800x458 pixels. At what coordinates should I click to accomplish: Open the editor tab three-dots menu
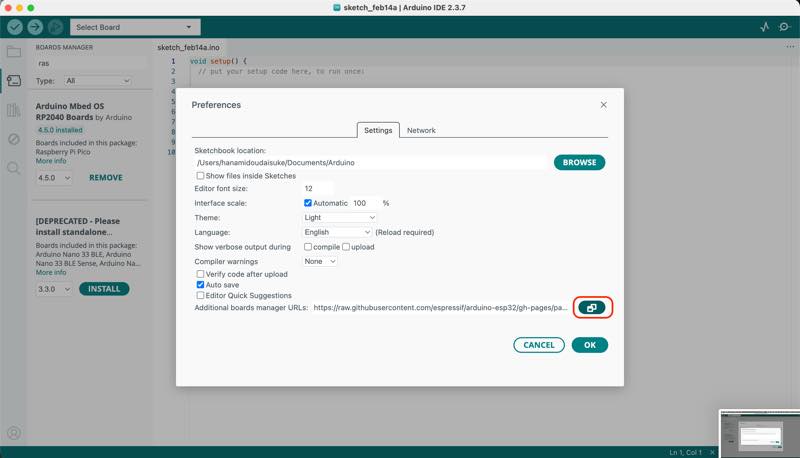790,47
